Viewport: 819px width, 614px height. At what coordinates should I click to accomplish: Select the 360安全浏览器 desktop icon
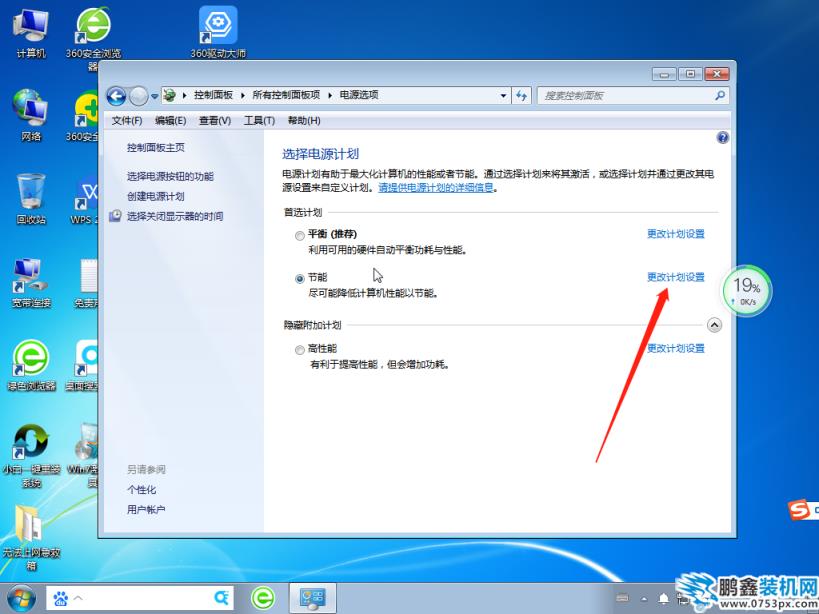(93, 39)
